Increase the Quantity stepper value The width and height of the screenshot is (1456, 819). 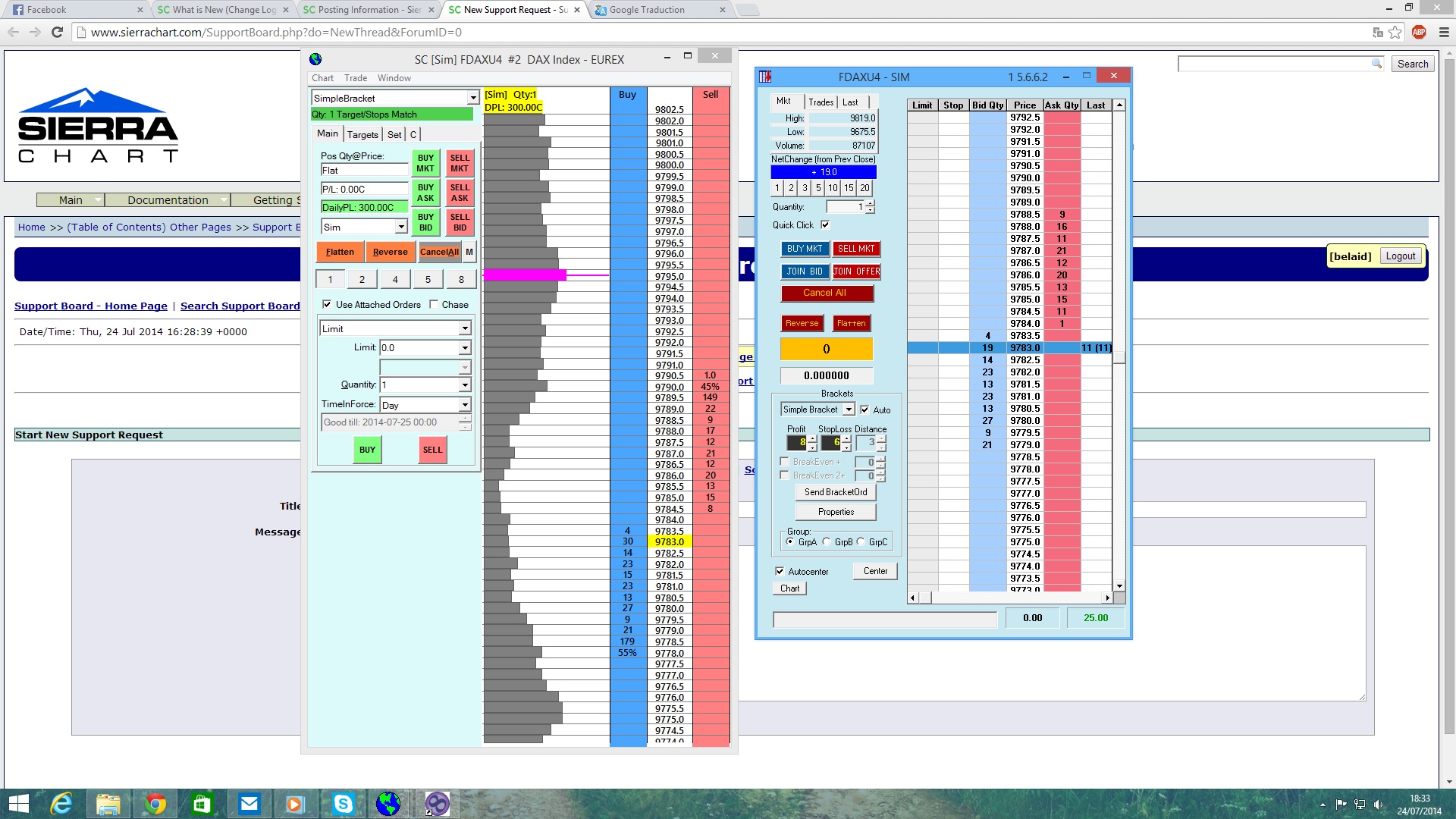[870, 203]
